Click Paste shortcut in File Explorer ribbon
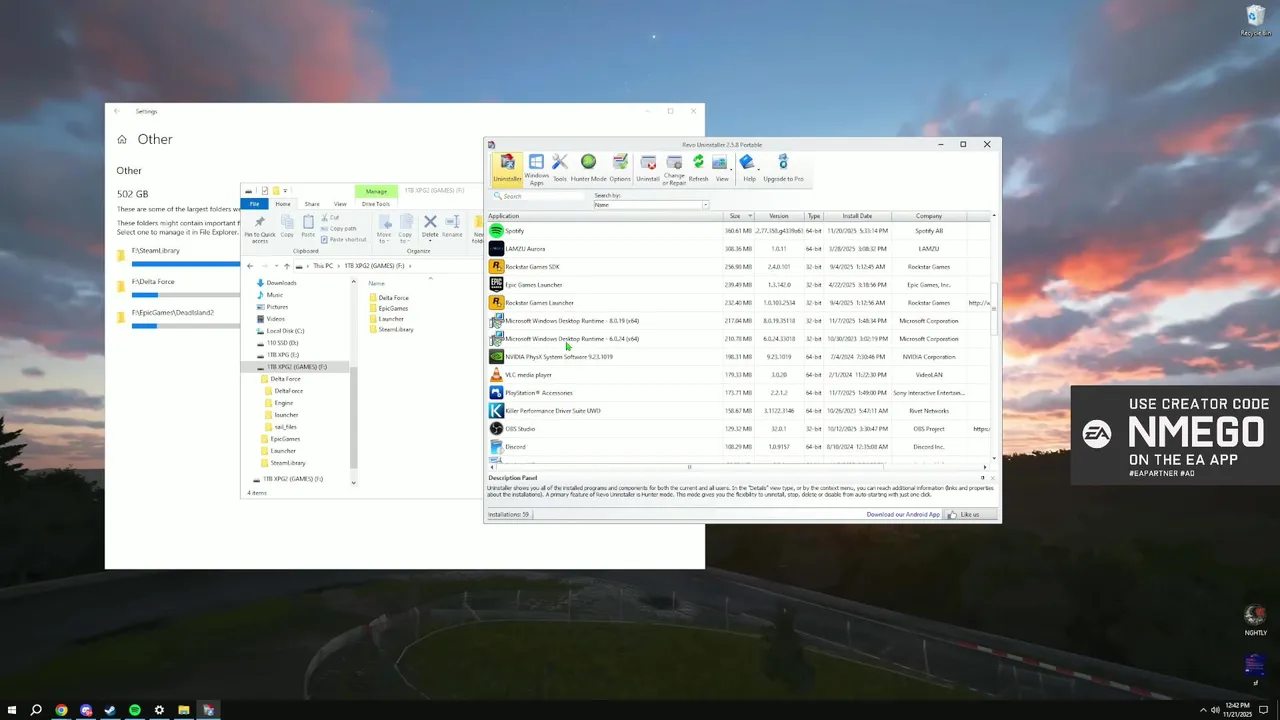The width and height of the screenshot is (1280, 720). click(343, 240)
